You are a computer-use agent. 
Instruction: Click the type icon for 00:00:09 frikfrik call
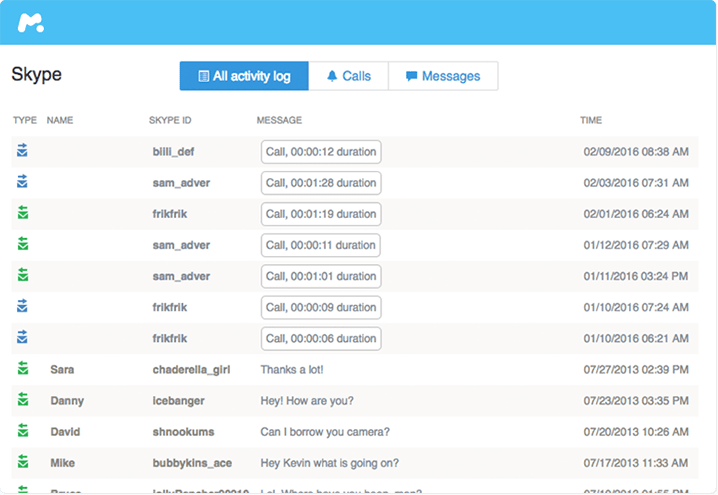coord(22,306)
